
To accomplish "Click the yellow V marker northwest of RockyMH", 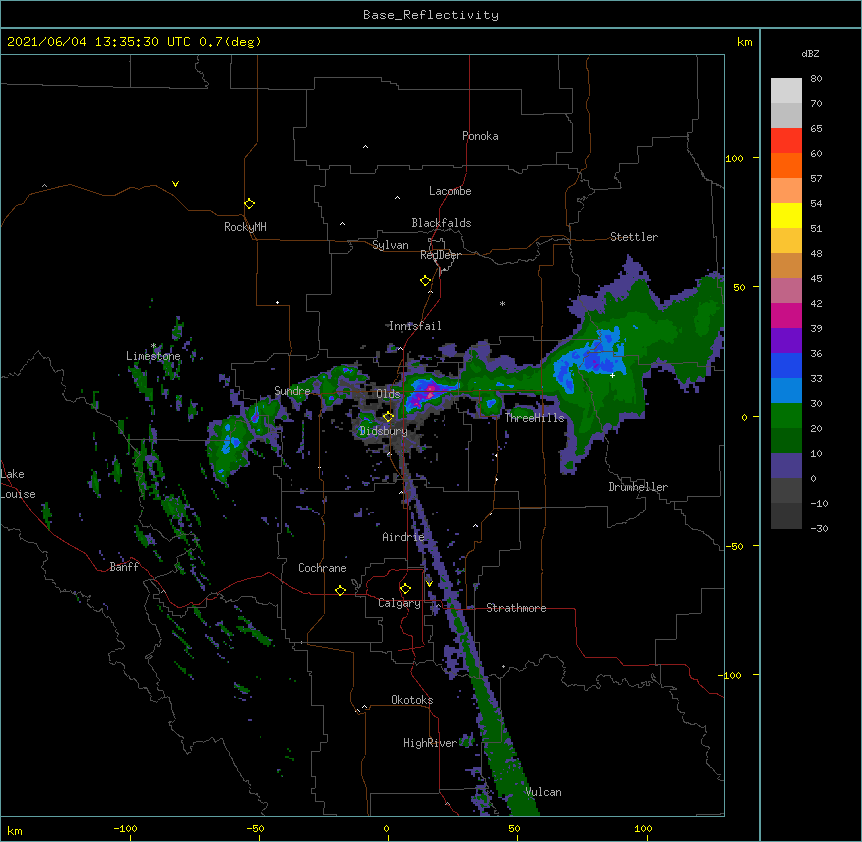I will click(175, 184).
